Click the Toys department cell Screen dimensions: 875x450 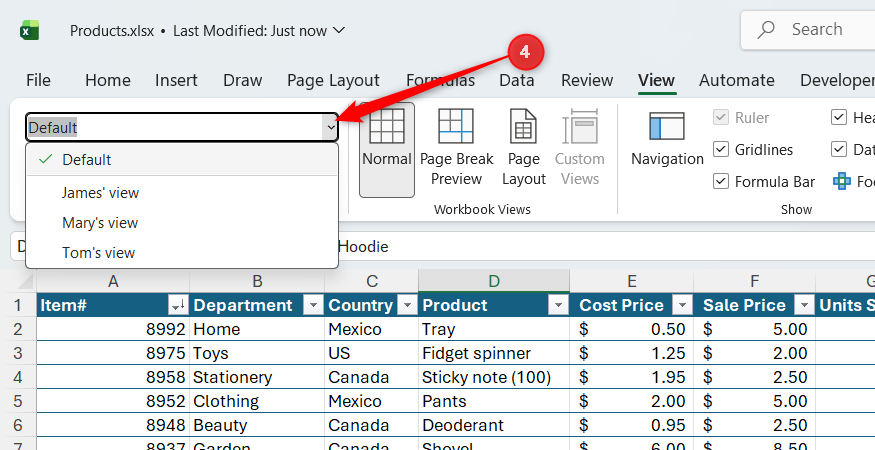(x=257, y=353)
